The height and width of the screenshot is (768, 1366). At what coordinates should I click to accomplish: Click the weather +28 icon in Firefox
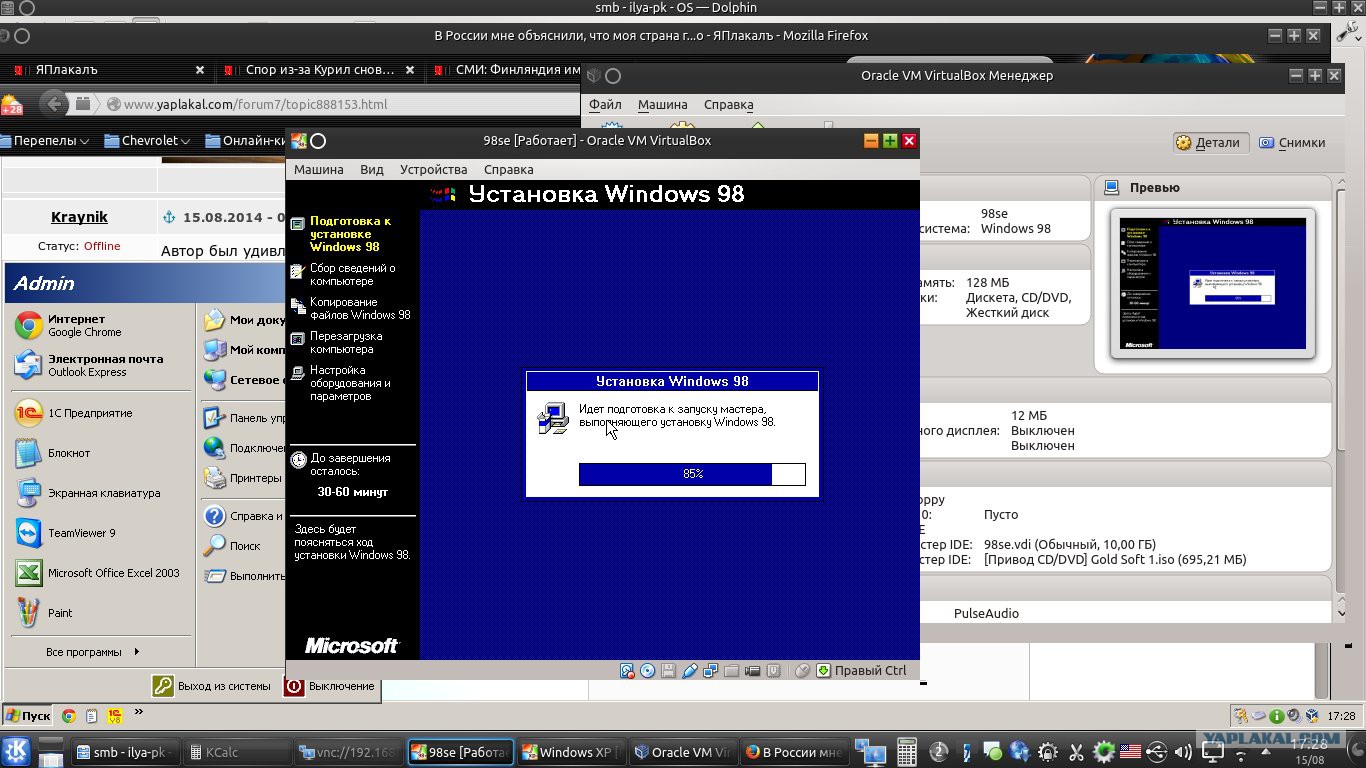[12, 104]
